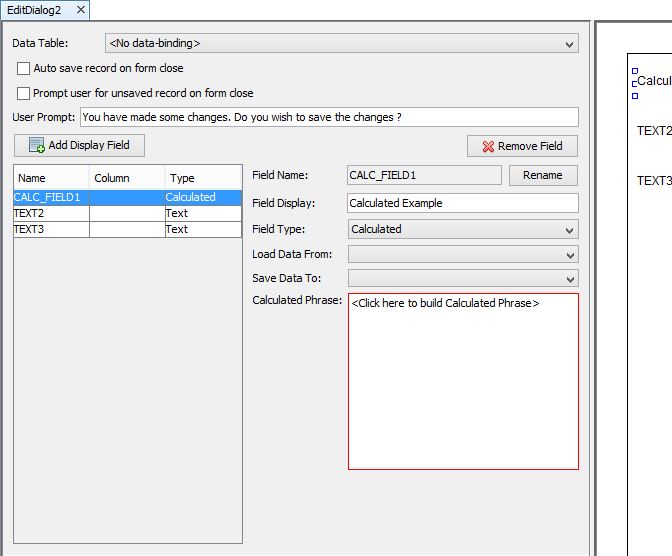The image size is (672, 556).
Task: Close the EditDialog2 tab
Action: (x=81, y=9)
